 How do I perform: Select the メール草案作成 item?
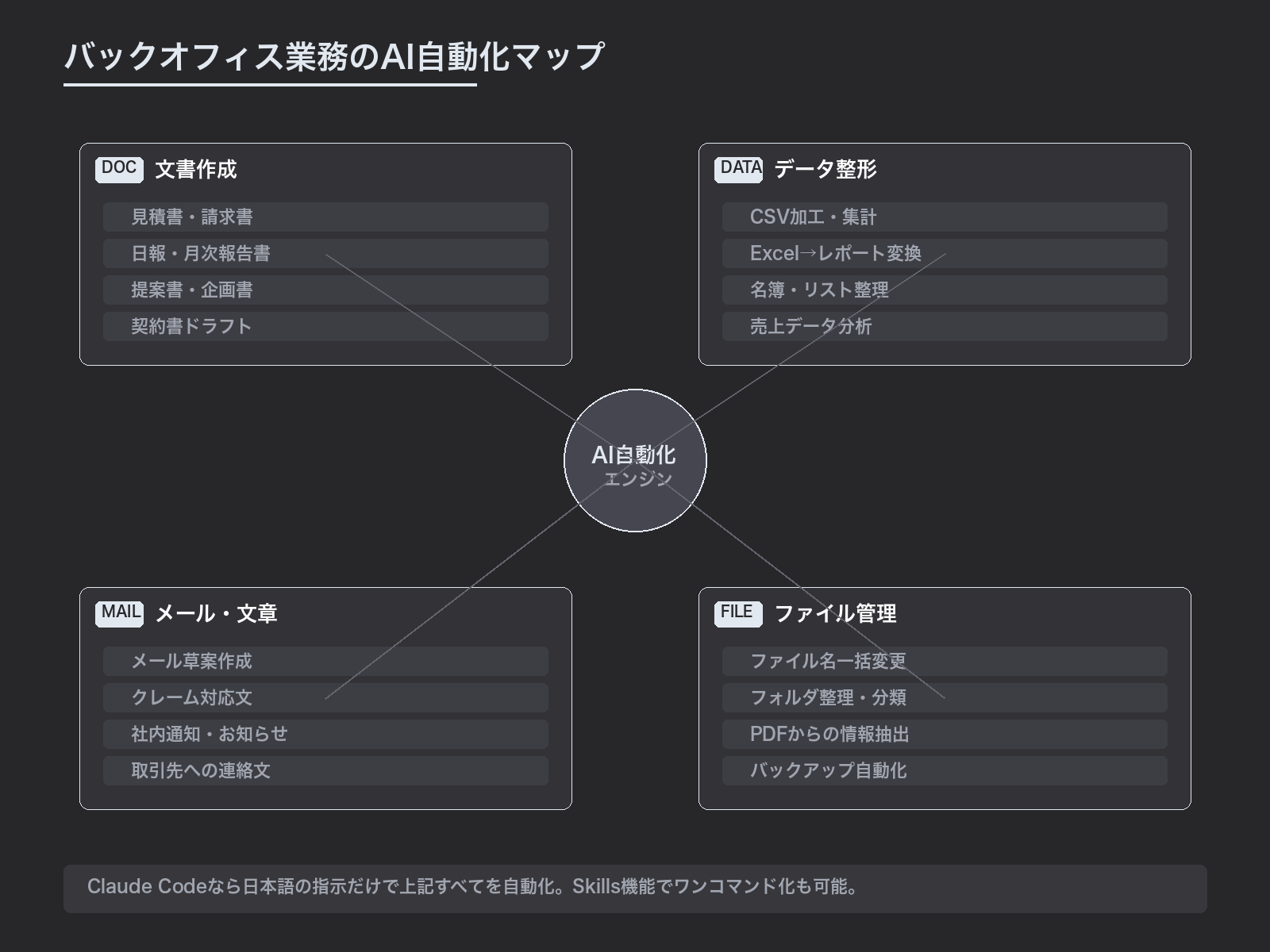(325, 661)
